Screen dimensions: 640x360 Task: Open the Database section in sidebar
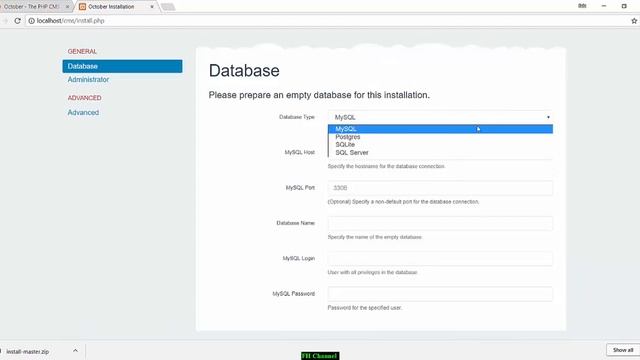pos(122,66)
